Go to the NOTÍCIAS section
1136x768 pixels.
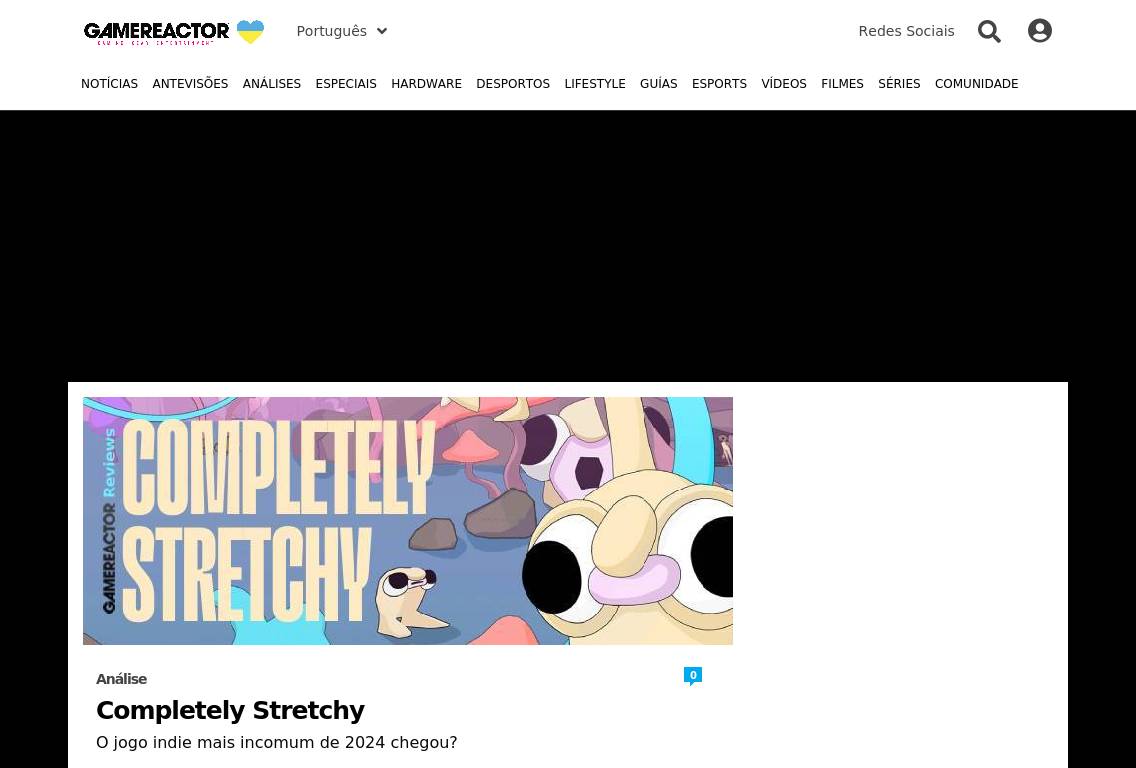pyautogui.click(x=109, y=84)
